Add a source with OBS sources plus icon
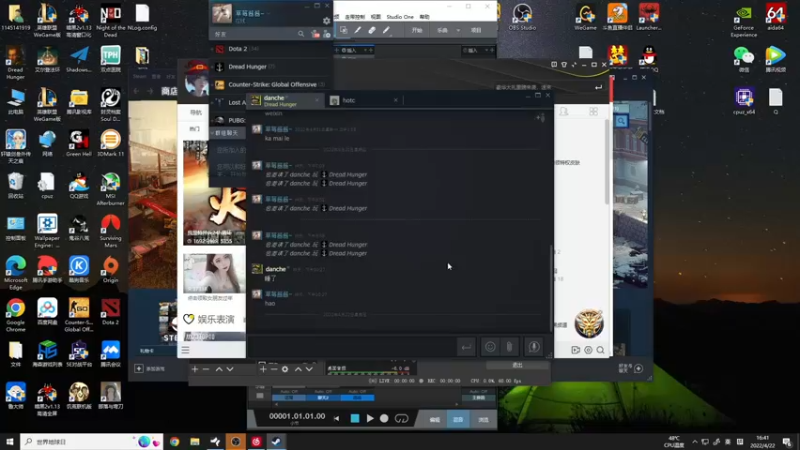Image resolution: width=800 pixels, height=450 pixels. pyautogui.click(x=263, y=369)
